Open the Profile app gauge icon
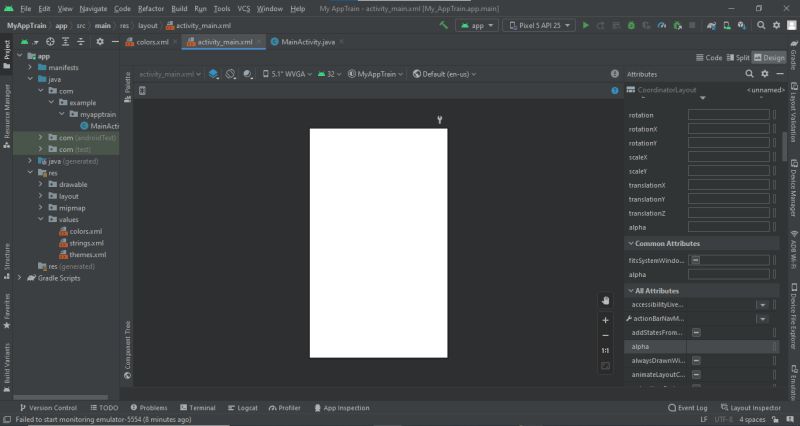 (x=662, y=25)
